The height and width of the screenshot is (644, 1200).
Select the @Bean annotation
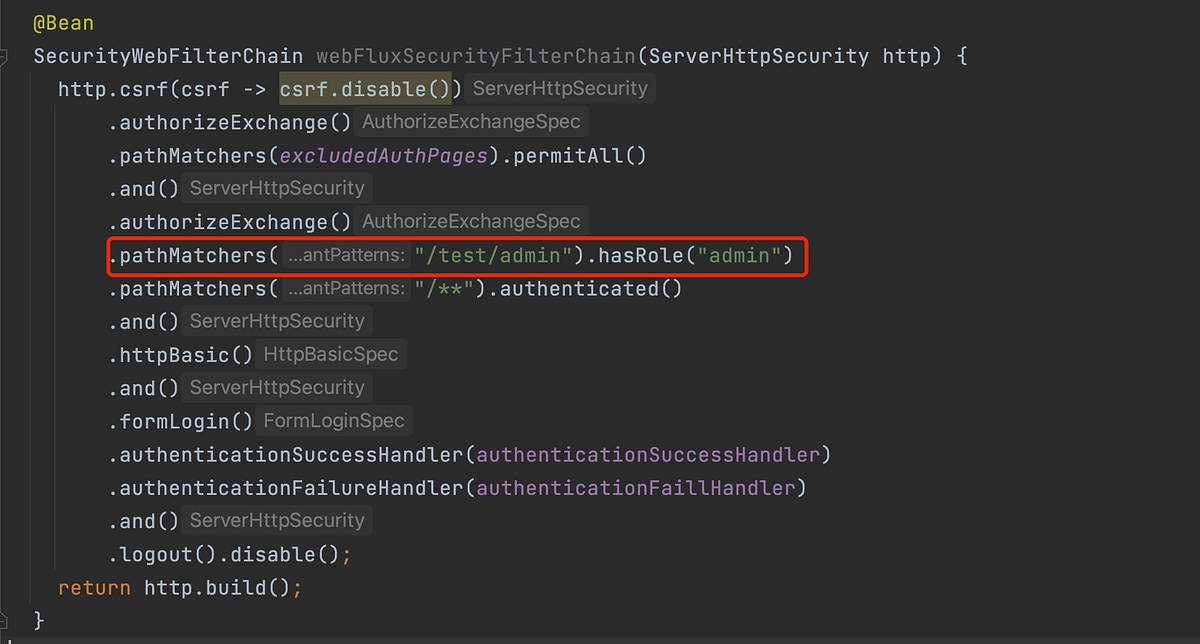pos(64,22)
